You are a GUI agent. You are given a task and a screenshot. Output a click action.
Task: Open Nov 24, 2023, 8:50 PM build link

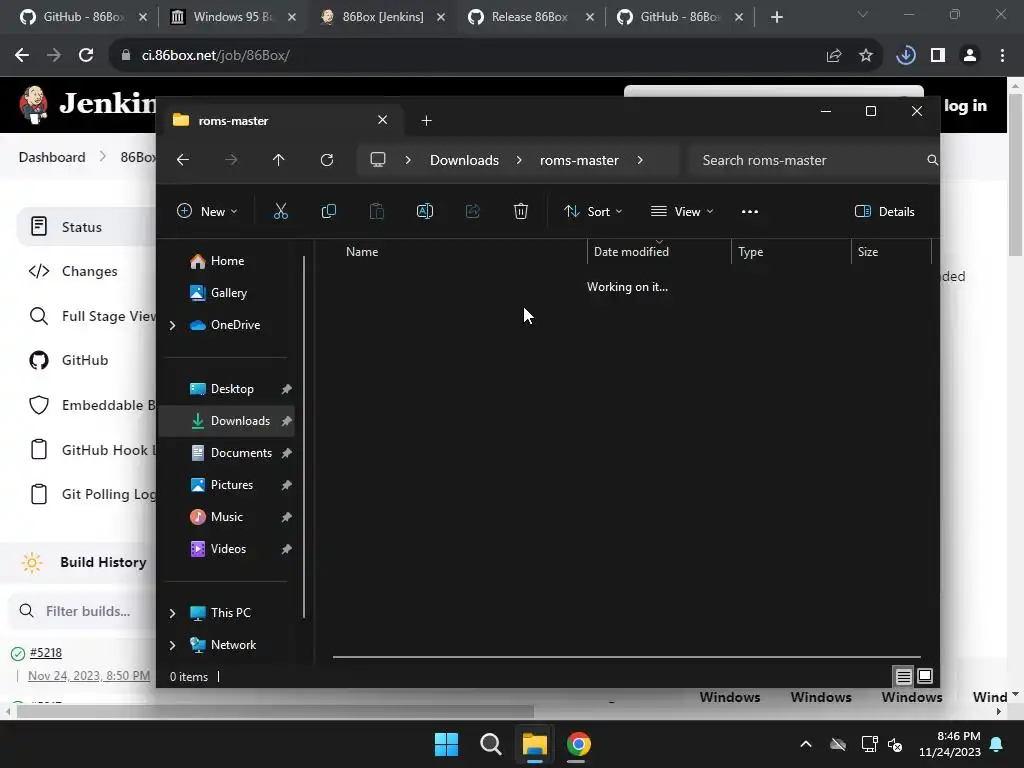tap(89, 675)
